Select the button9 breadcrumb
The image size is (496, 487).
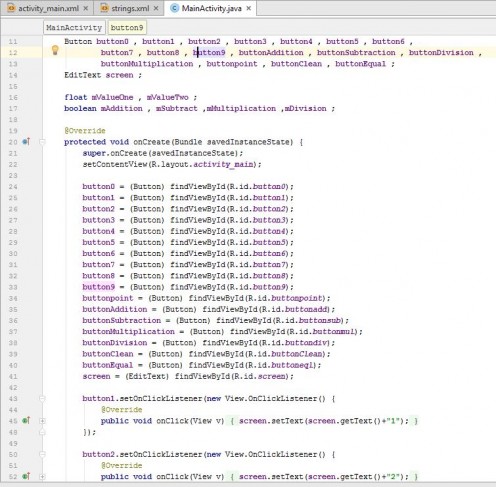click(x=127, y=28)
